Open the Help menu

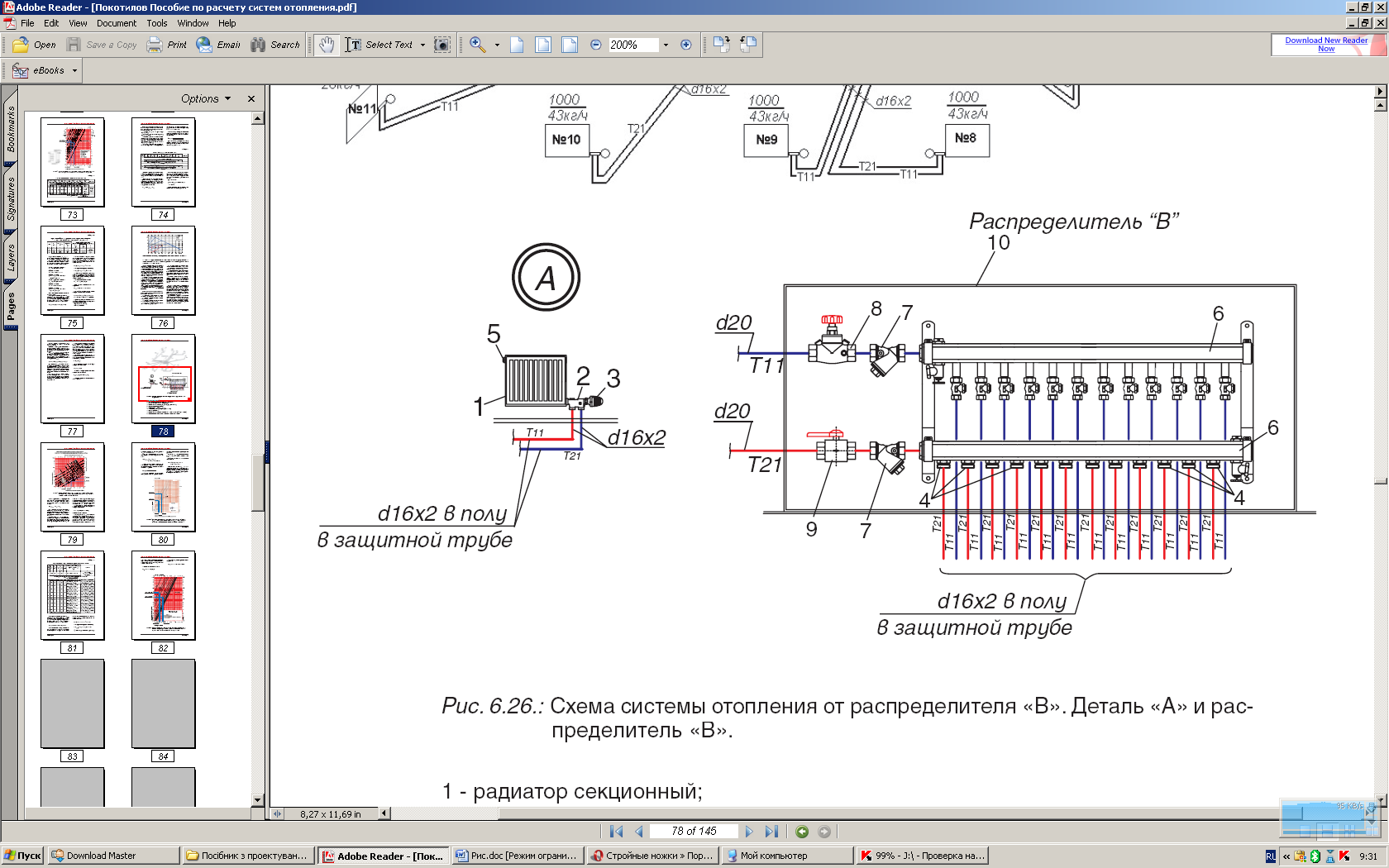coord(227,23)
